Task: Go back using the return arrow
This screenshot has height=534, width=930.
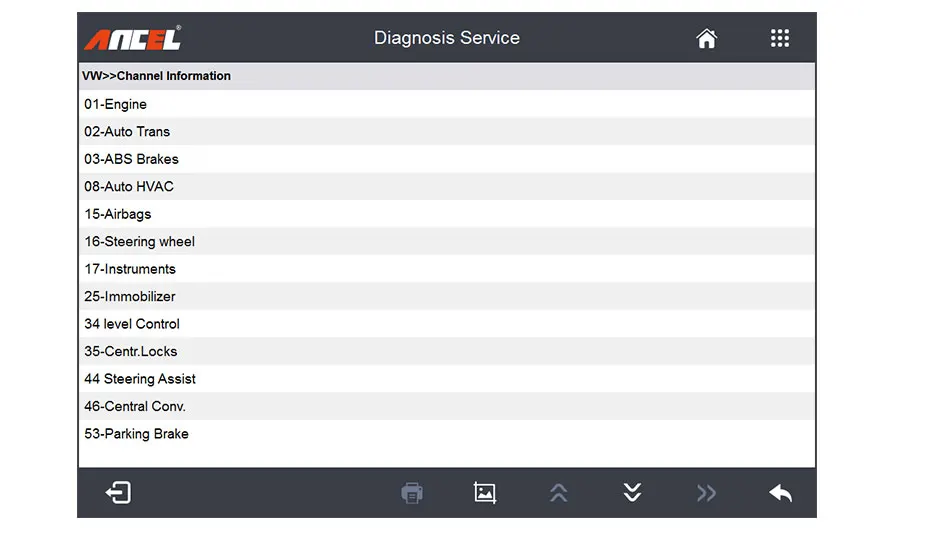Action: coord(780,492)
